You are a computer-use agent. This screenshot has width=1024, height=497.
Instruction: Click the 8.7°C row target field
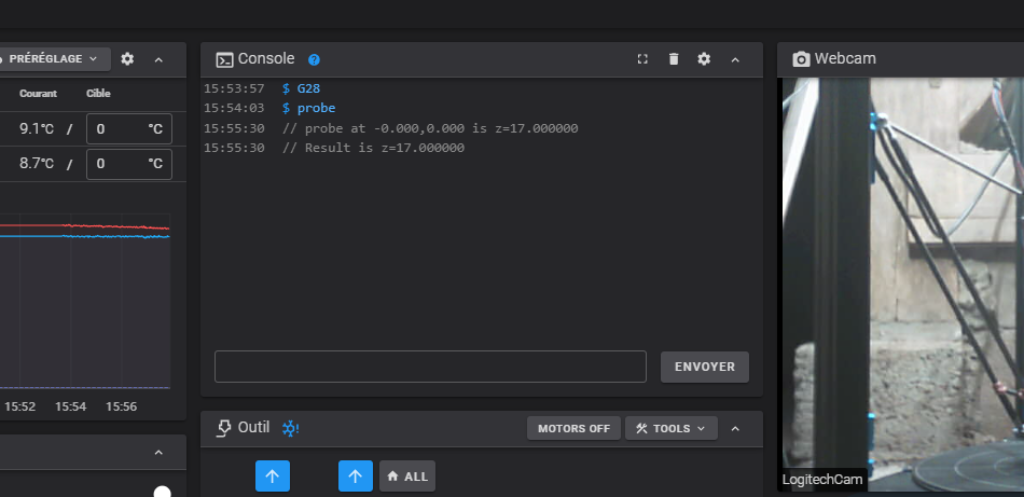[129, 163]
